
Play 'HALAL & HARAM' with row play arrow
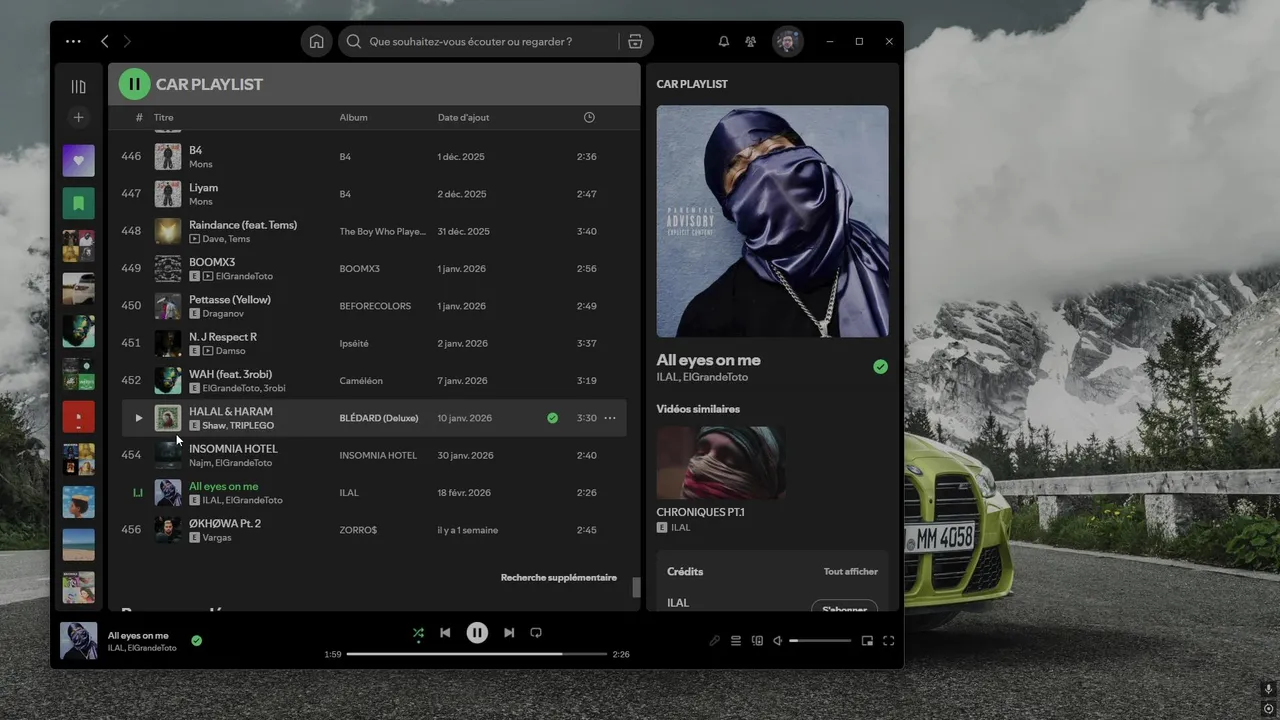[138, 418]
